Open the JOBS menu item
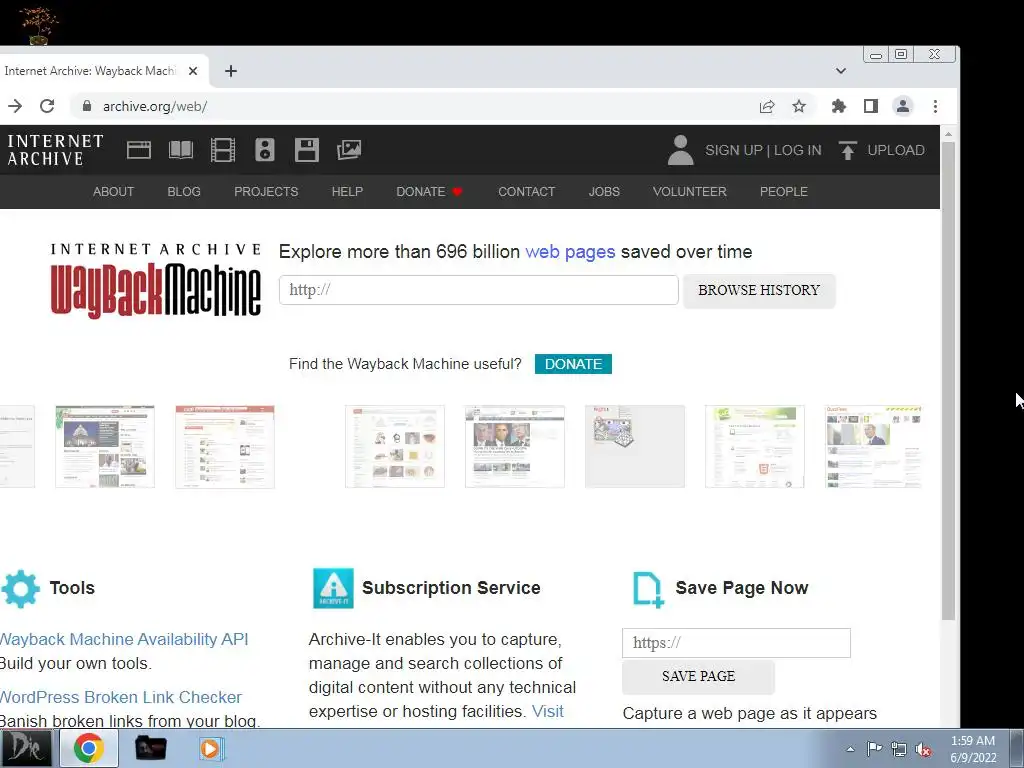The height and width of the screenshot is (768, 1024). [x=604, y=191]
